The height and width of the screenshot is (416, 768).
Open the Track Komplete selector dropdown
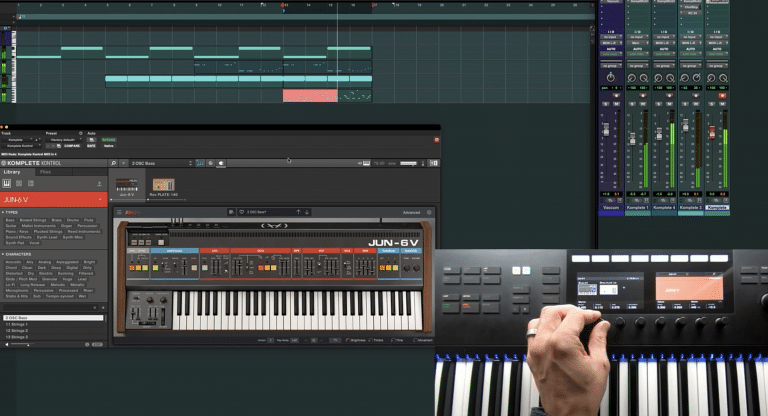click(x=18, y=140)
